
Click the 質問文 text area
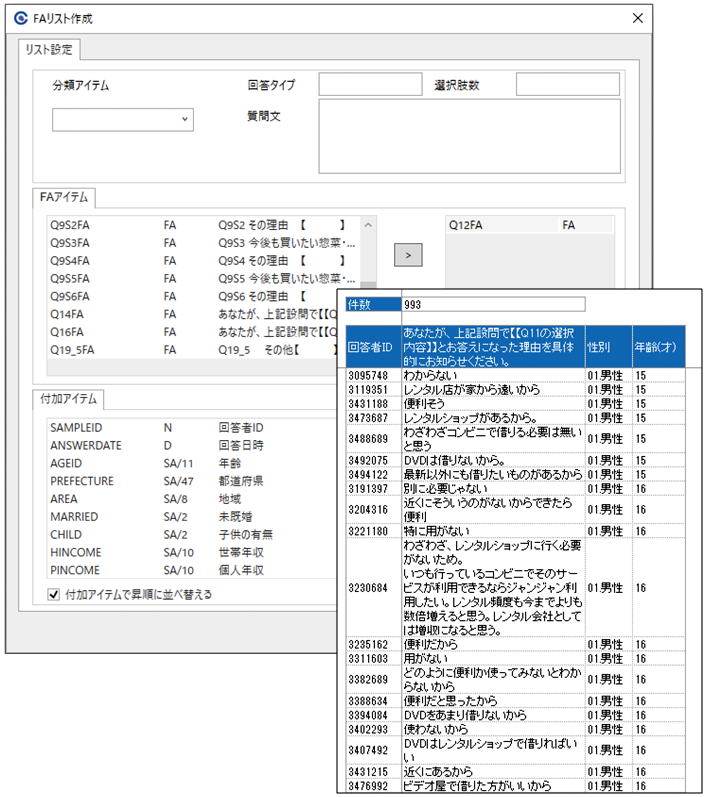coord(470,136)
